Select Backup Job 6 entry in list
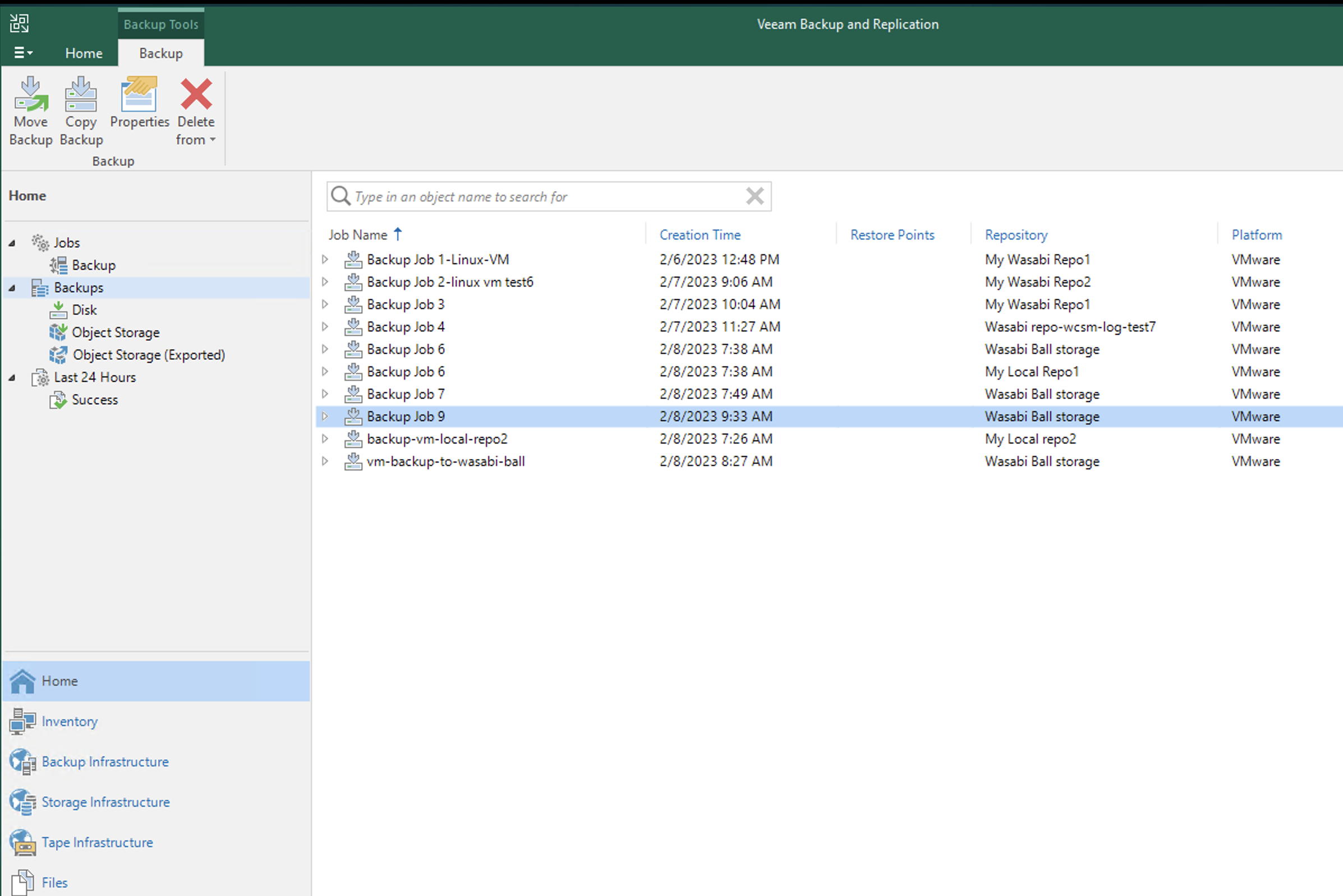 click(x=405, y=348)
